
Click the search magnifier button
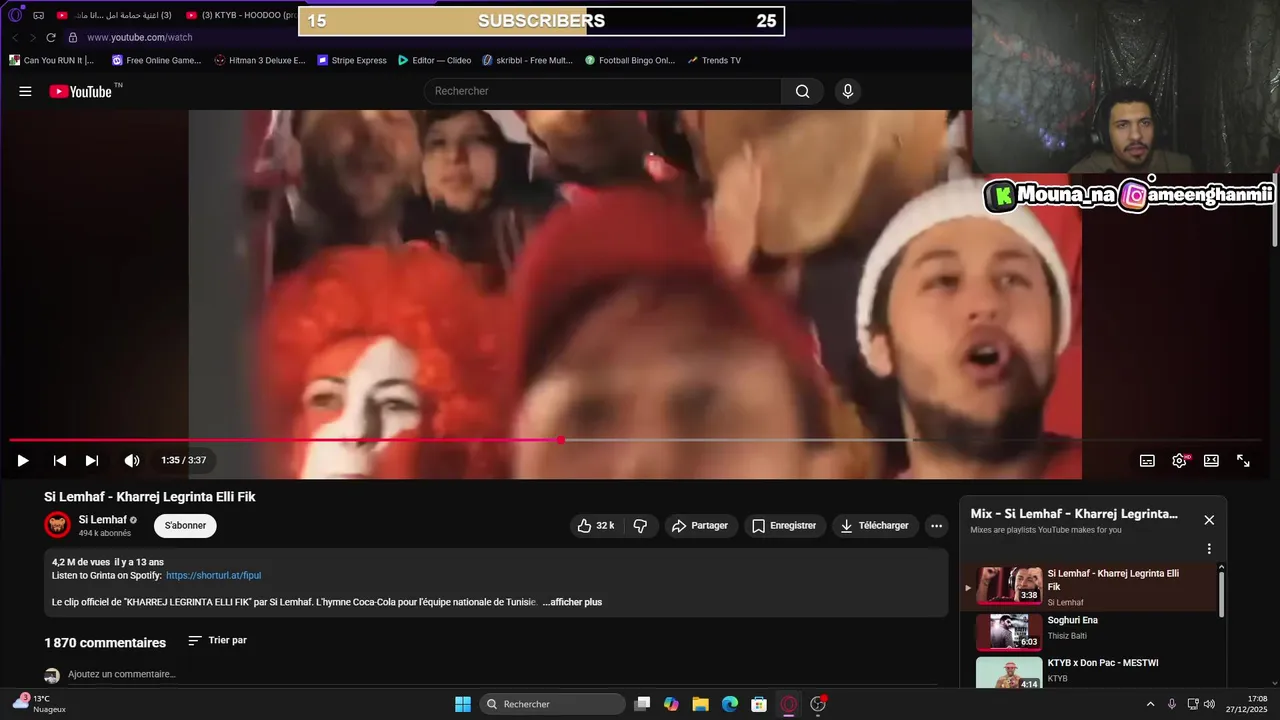pos(802,91)
